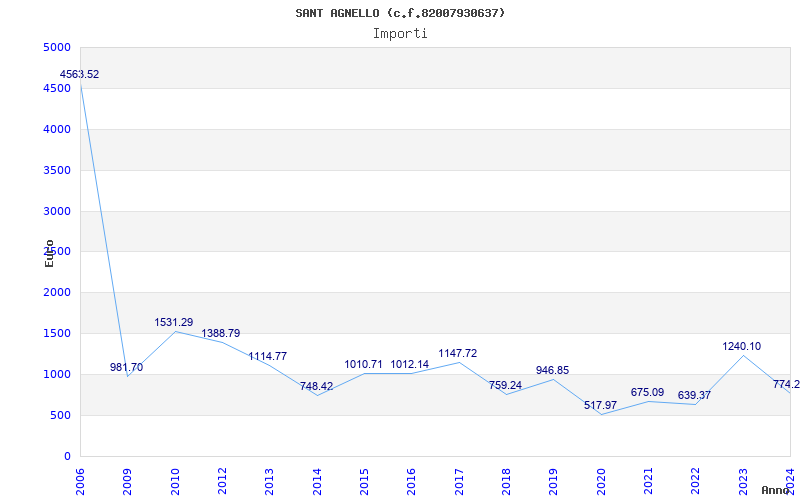
Task: Click the 2000 y-axis tick label
Action: click(x=58, y=292)
